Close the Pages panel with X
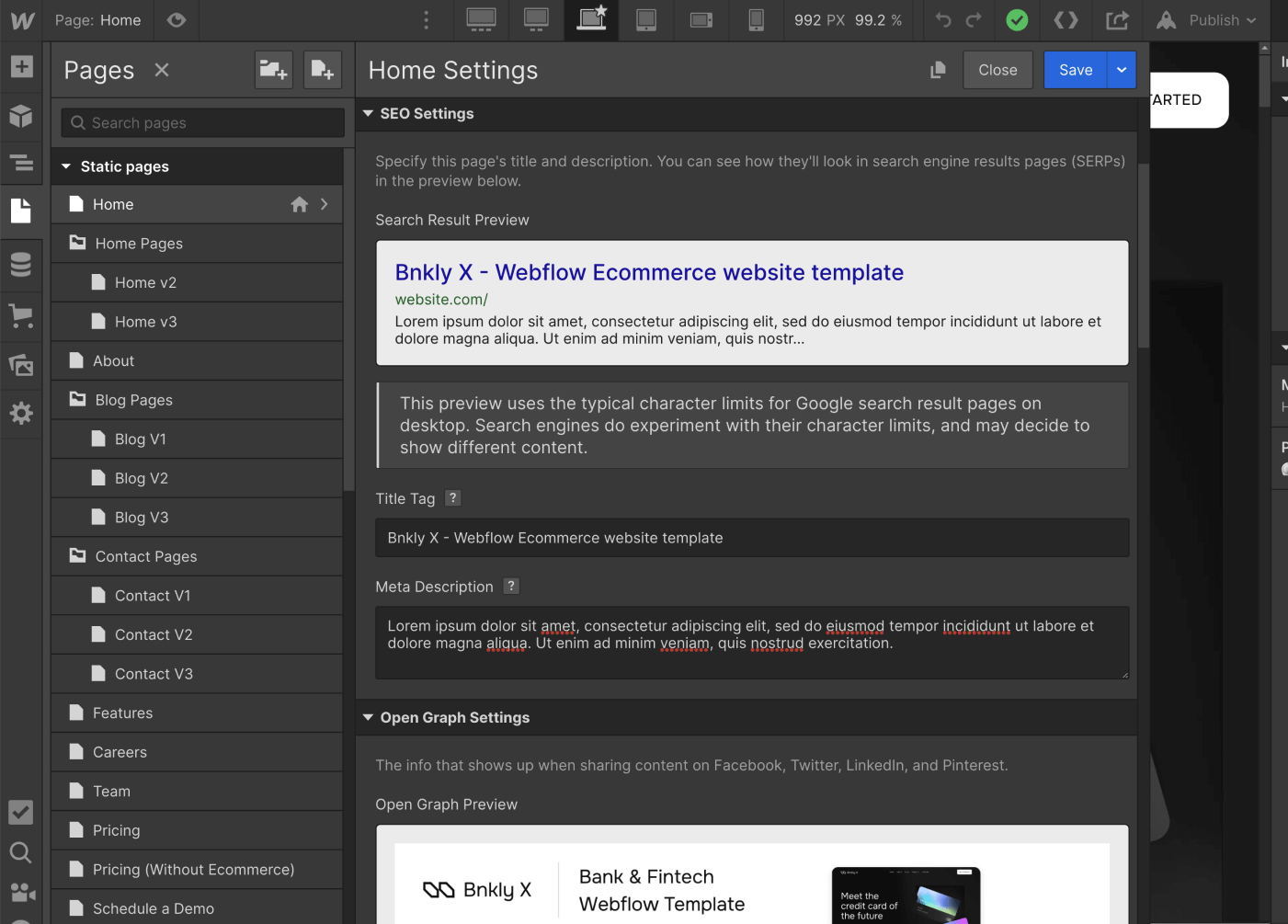This screenshot has height=924, width=1288. 162,70
